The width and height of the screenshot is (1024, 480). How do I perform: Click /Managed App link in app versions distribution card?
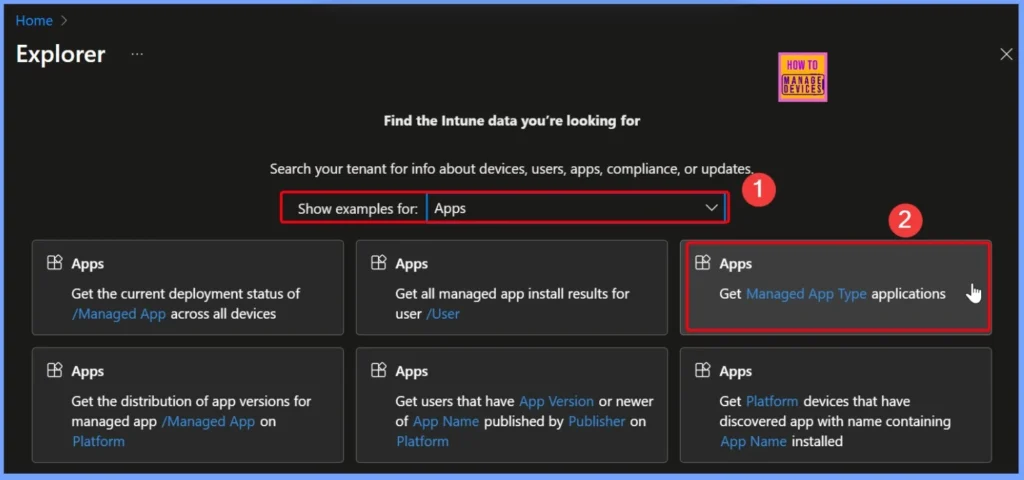[x=208, y=421]
